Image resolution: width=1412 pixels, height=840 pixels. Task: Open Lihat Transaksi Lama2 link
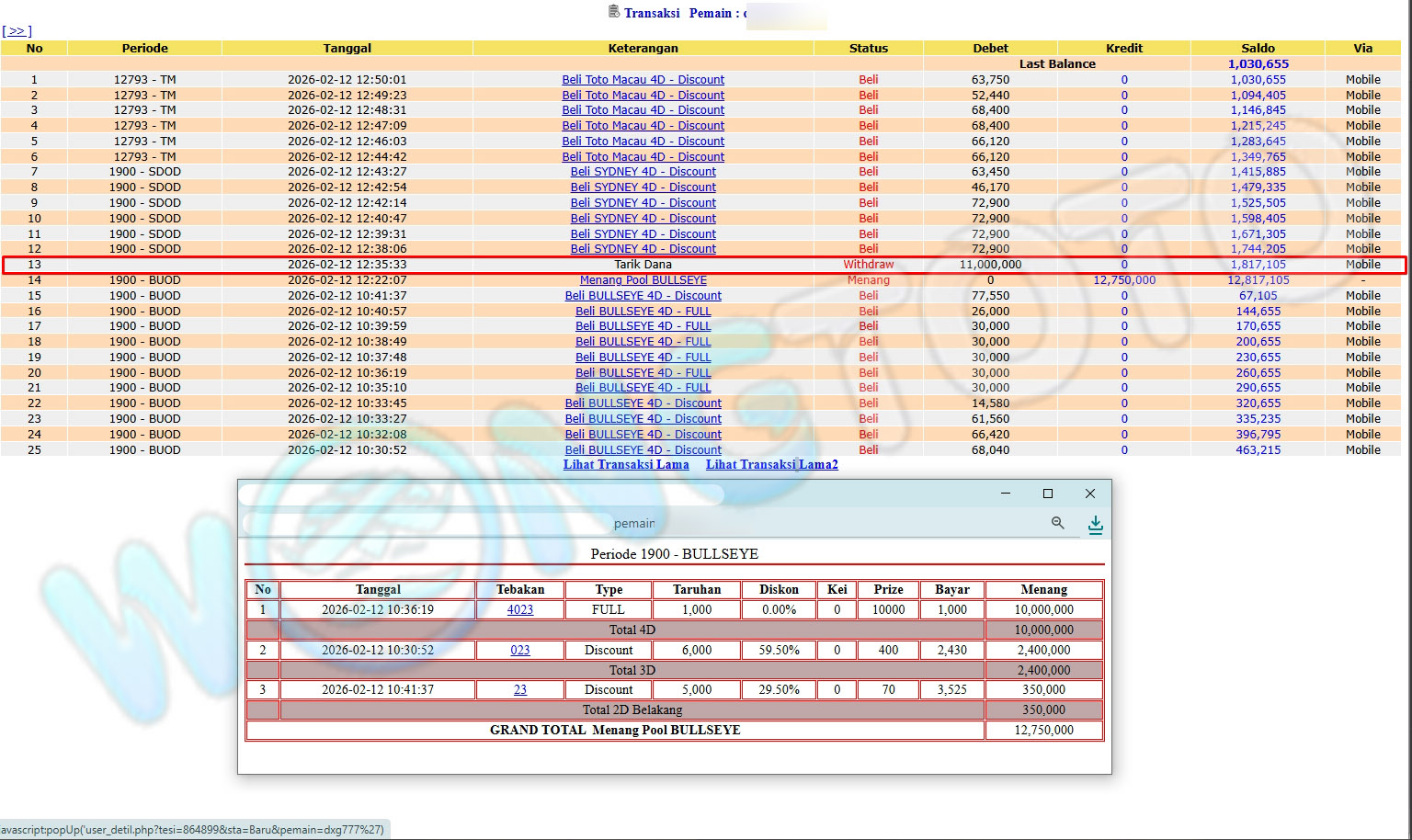(x=771, y=465)
